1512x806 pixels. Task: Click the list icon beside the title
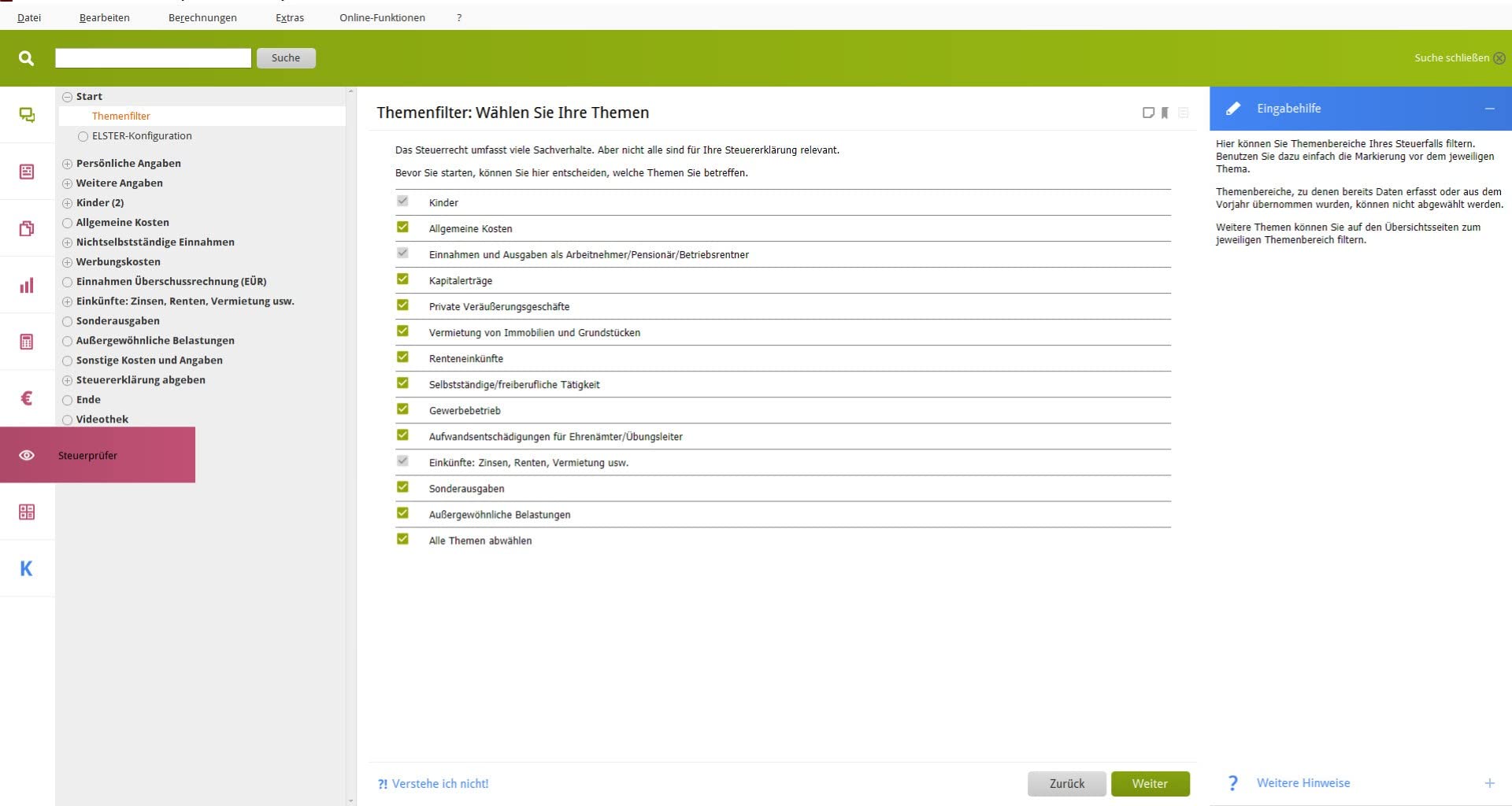coord(1183,113)
